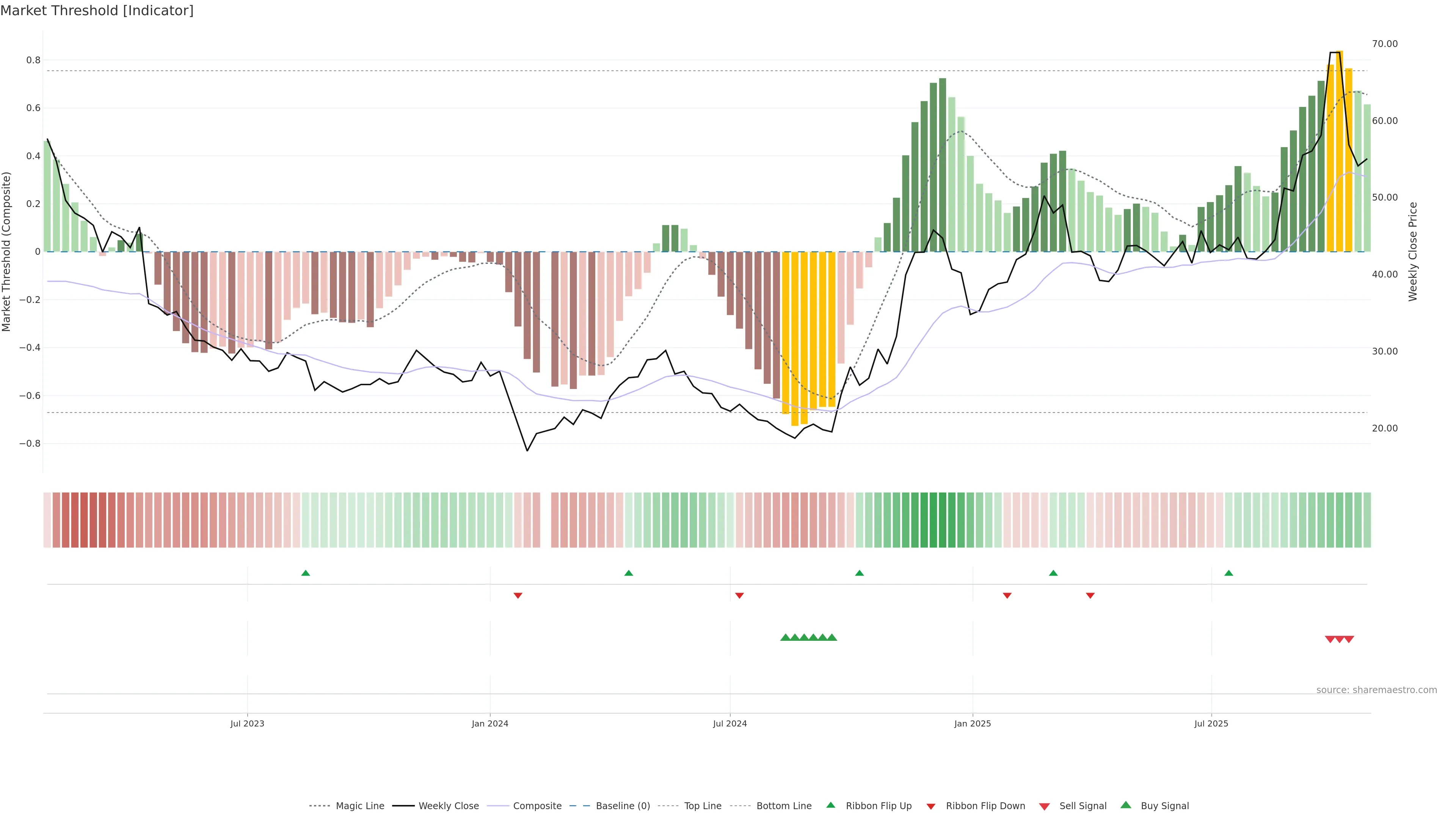Click the Ribbon Flip Down marker after Jan 2024

(x=518, y=595)
